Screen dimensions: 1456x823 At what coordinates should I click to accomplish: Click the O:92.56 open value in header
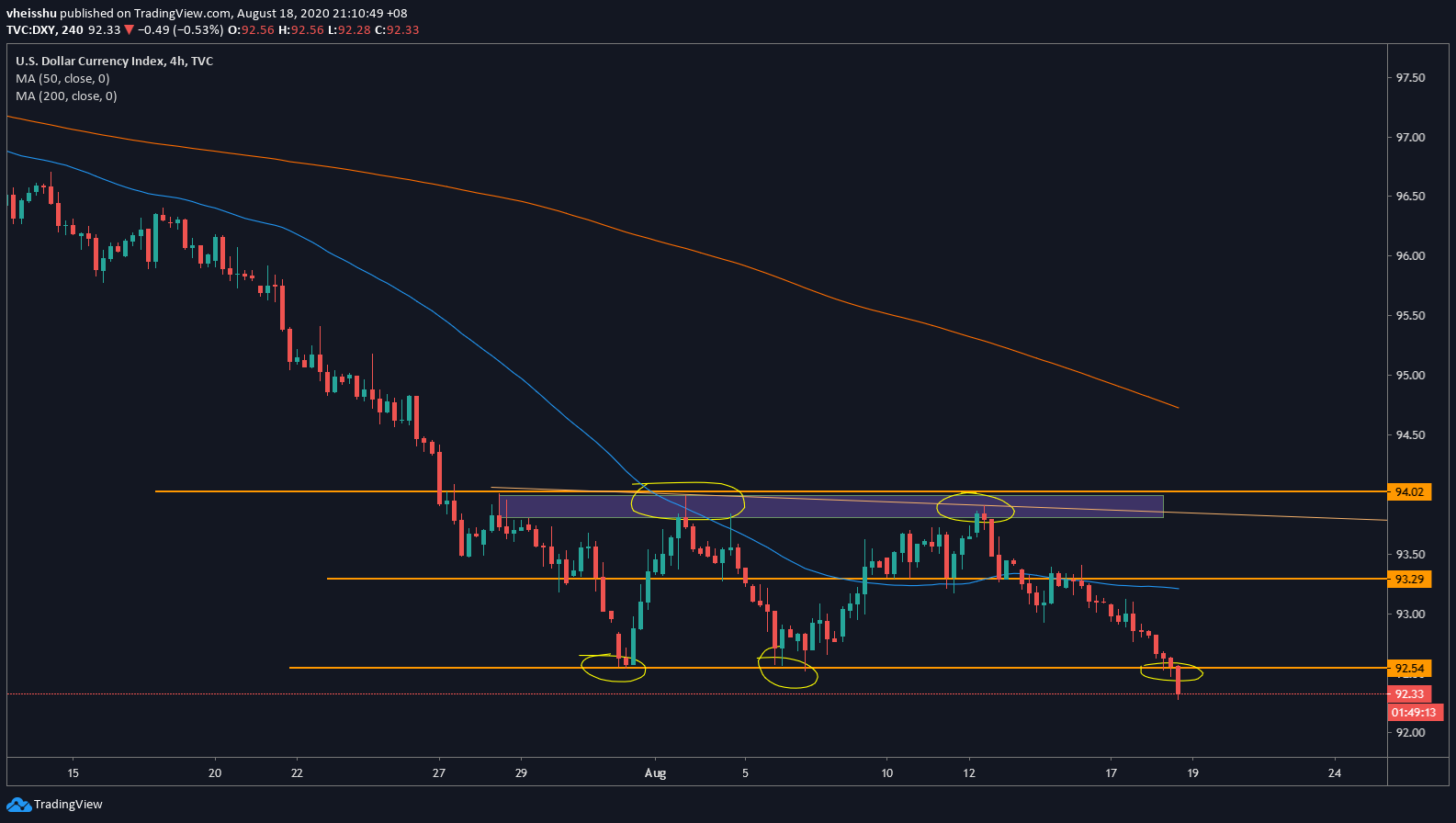252,29
